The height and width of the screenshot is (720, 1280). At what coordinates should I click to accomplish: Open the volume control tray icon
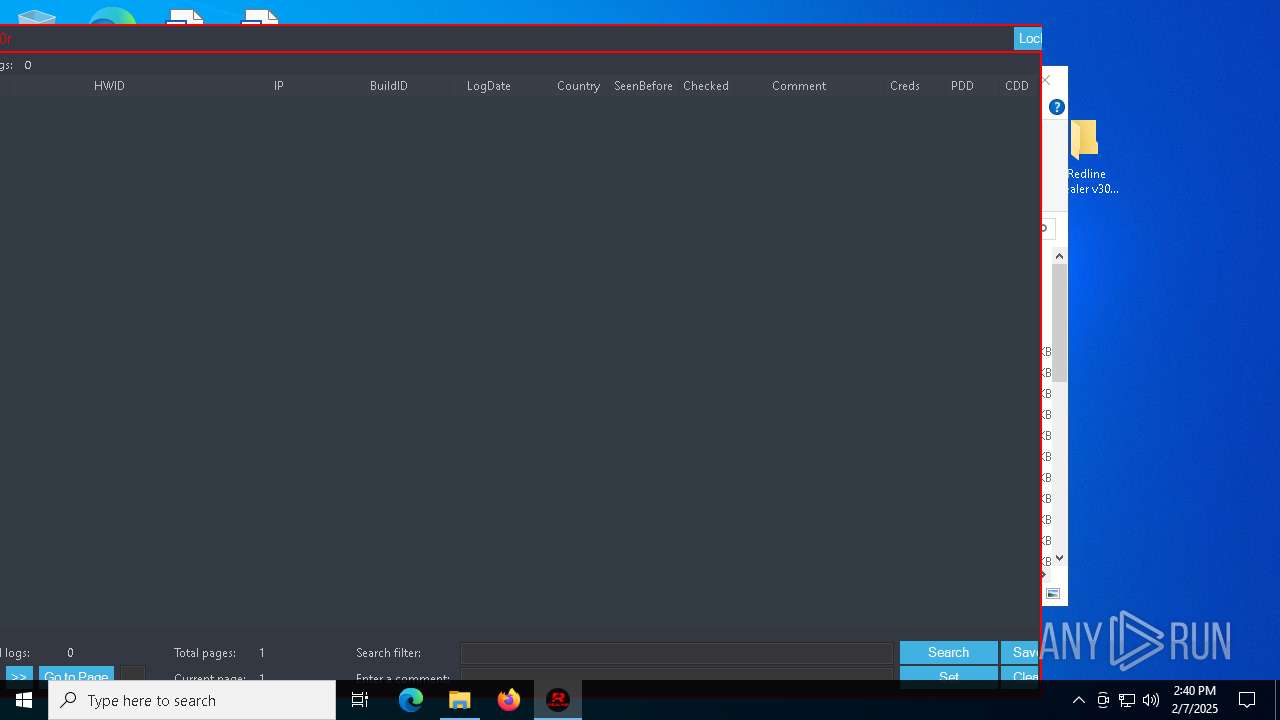1151,700
